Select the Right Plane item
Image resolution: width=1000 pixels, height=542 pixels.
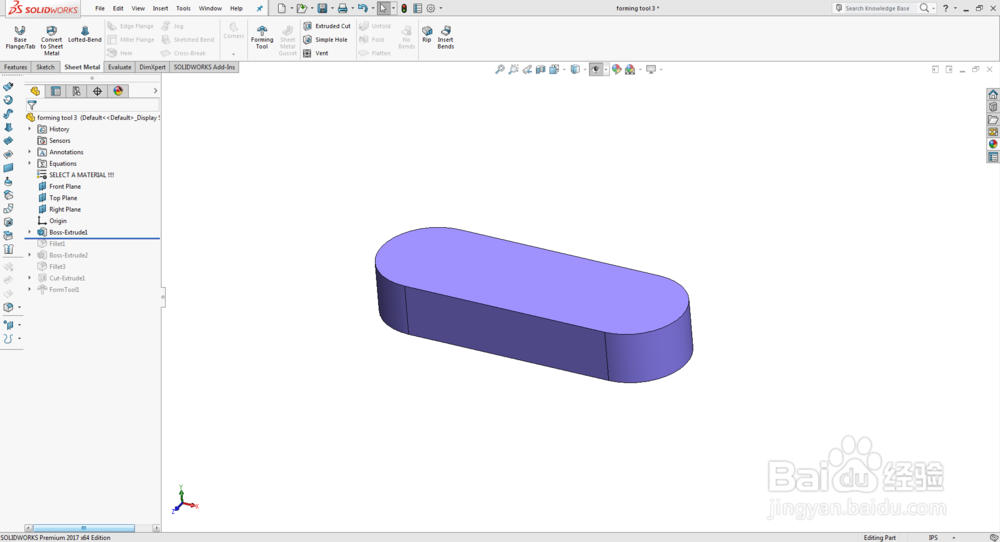pyautogui.click(x=59, y=209)
